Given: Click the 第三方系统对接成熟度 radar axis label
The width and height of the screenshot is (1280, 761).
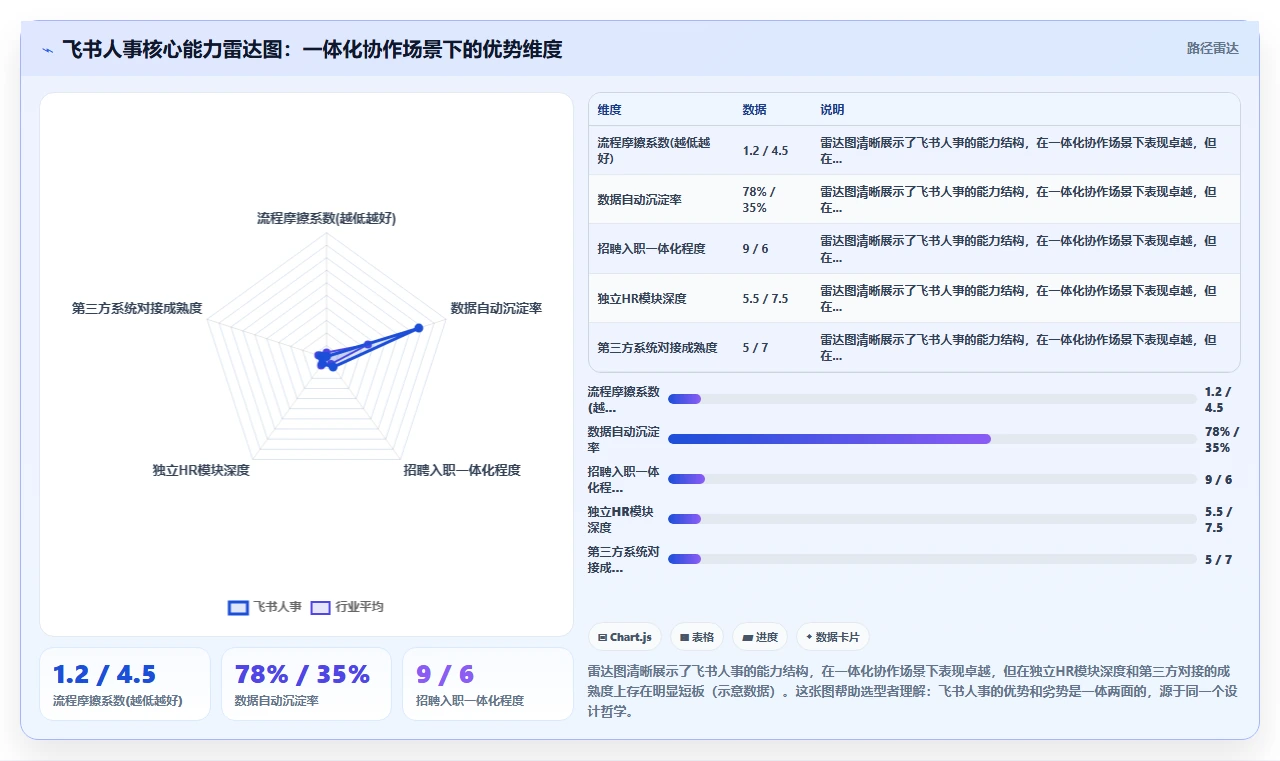Looking at the screenshot, I should [137, 308].
